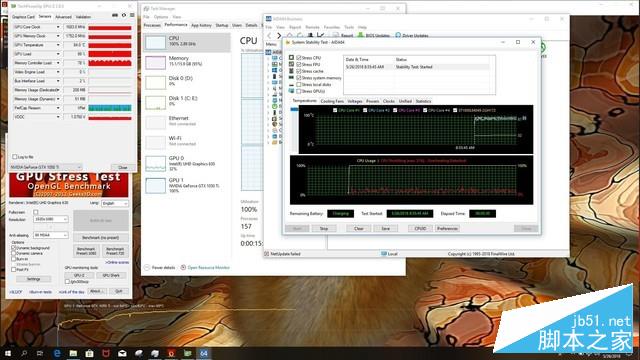Open the GPU Load sensor dropdown

point(58,54)
